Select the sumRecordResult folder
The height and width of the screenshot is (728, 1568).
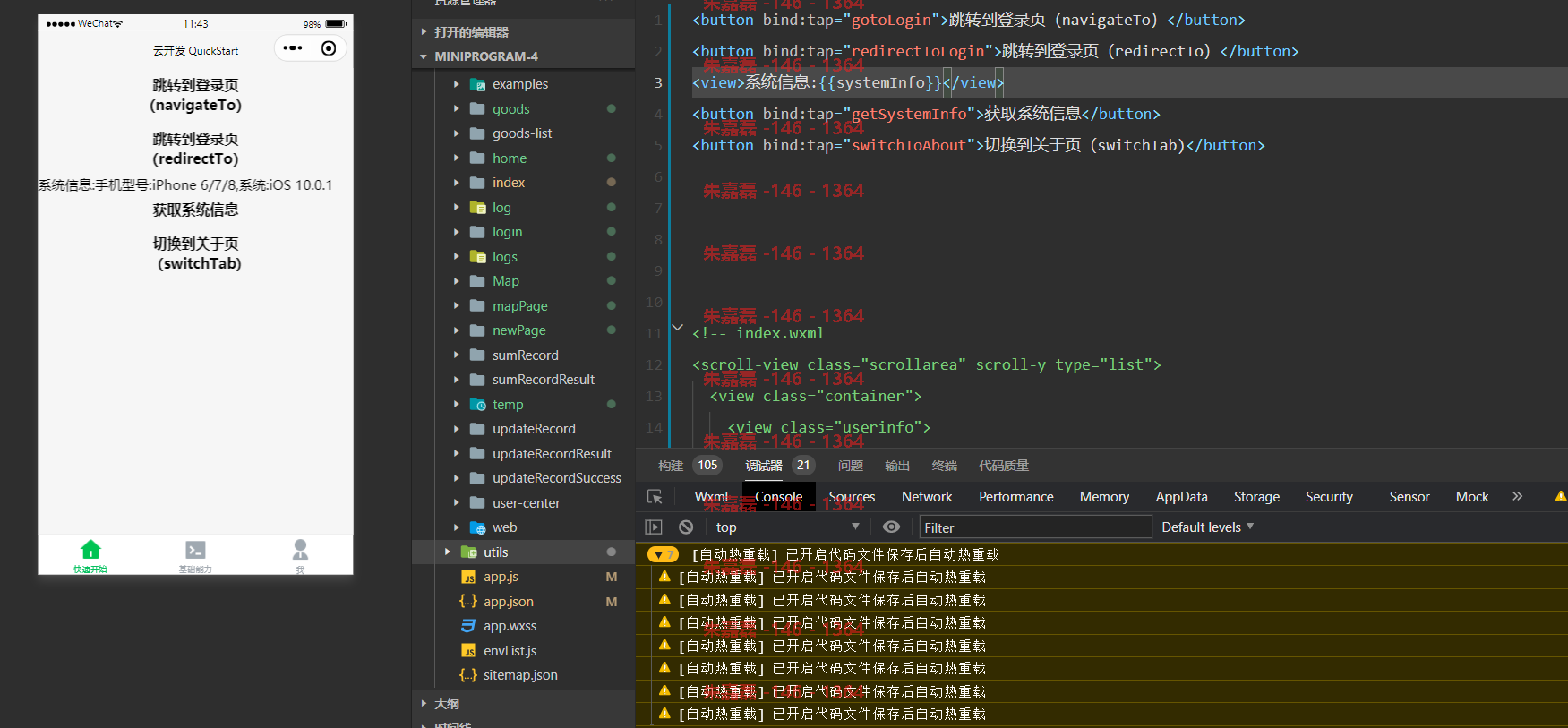[543, 380]
